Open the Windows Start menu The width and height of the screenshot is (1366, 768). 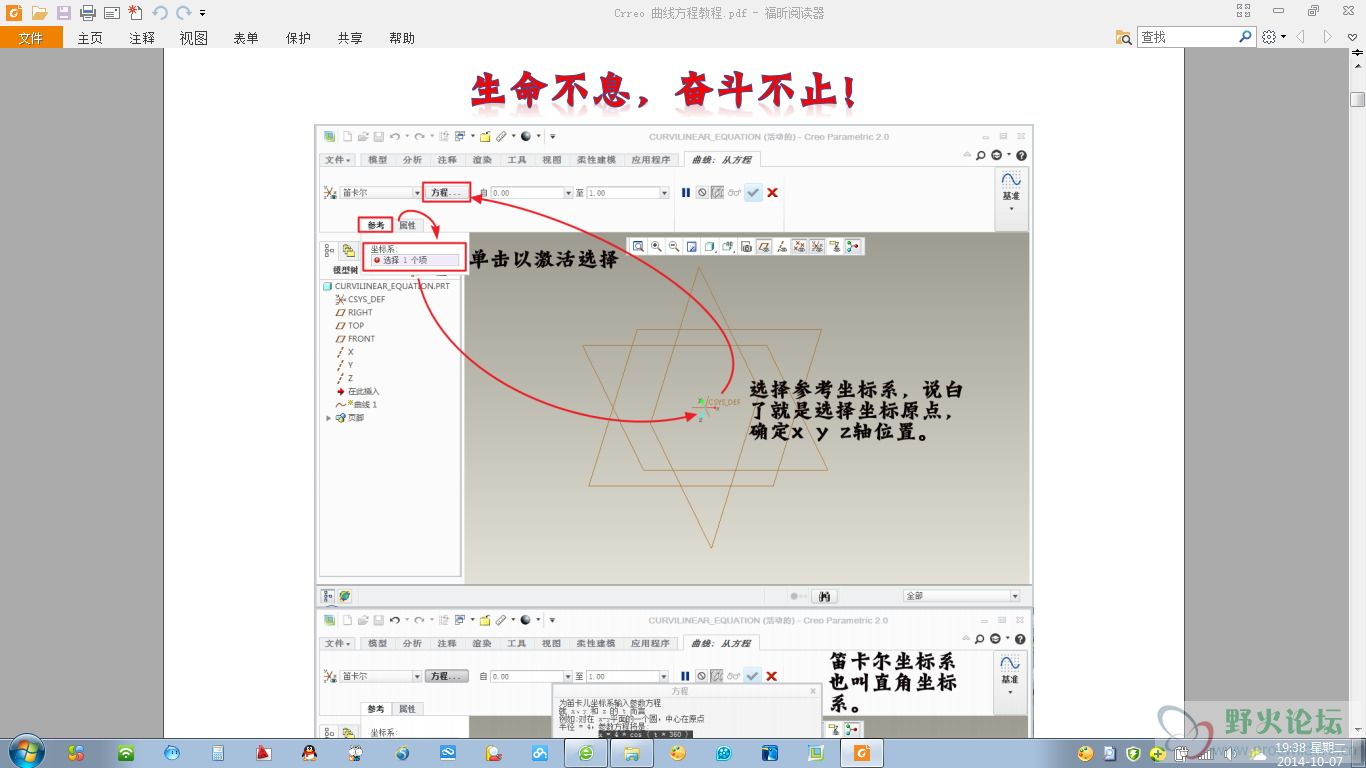(25, 751)
